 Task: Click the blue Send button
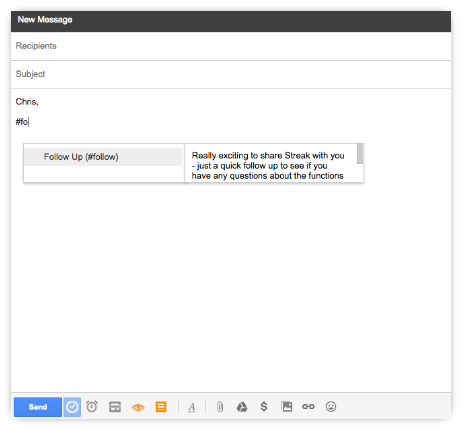tap(38, 407)
